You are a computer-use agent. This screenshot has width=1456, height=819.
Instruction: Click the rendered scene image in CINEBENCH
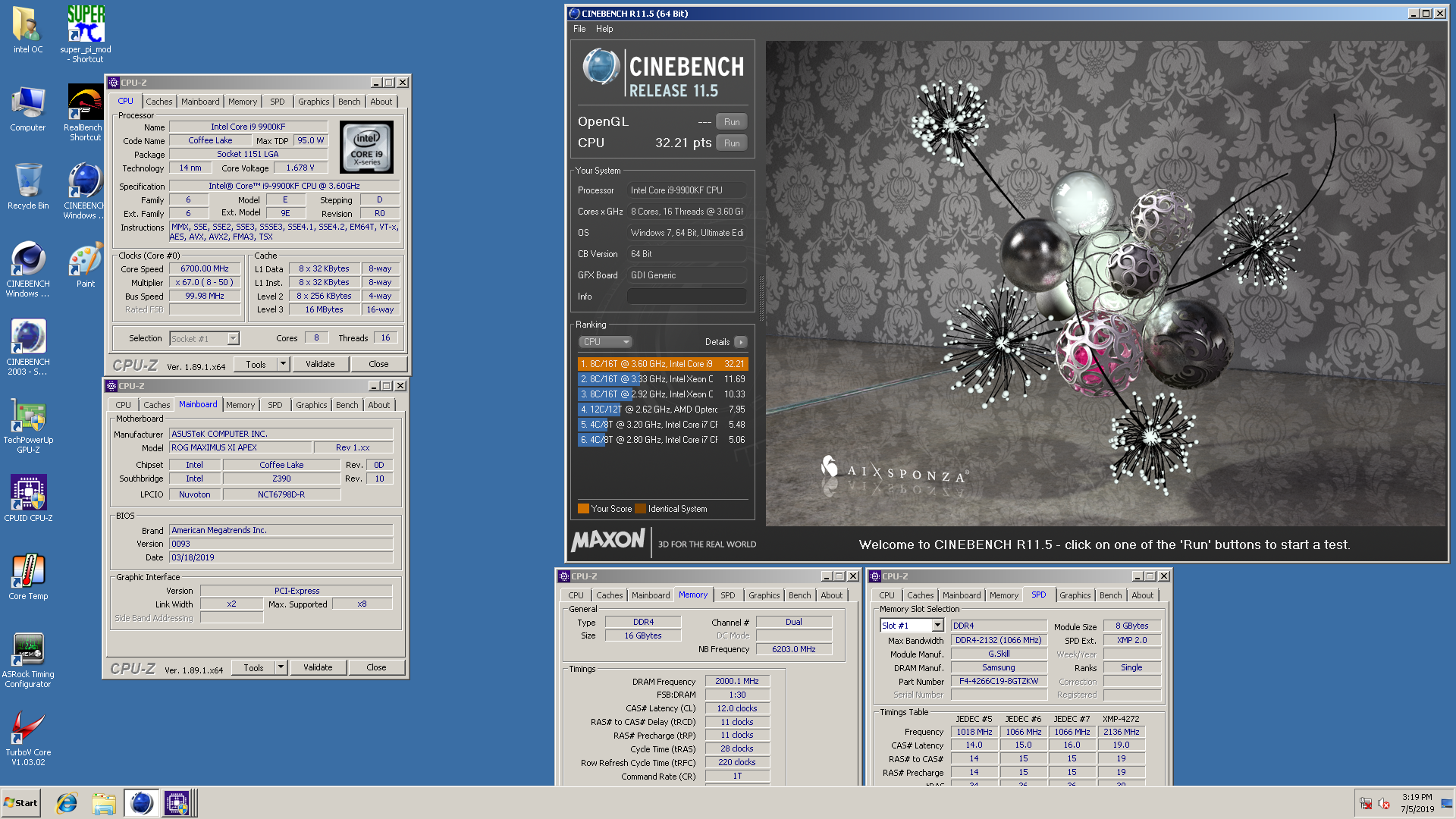[1106, 283]
